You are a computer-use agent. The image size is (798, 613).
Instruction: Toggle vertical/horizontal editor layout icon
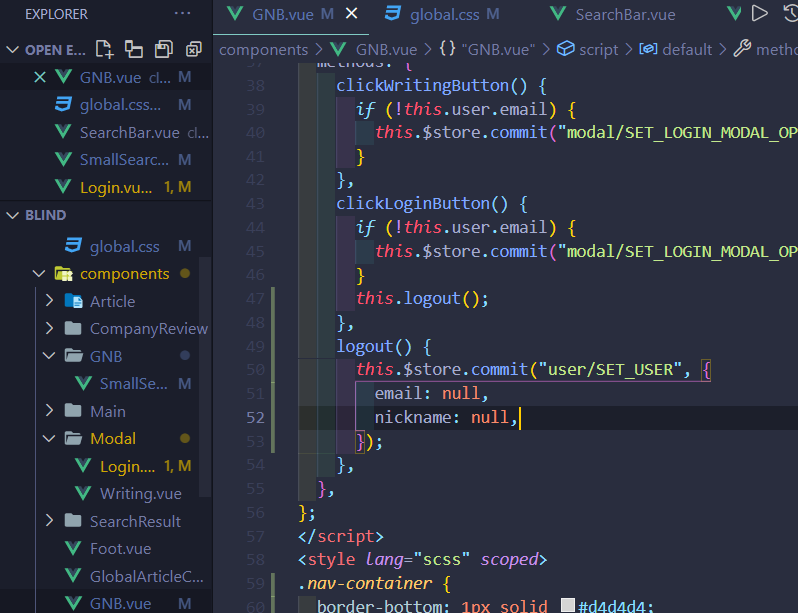point(134,49)
